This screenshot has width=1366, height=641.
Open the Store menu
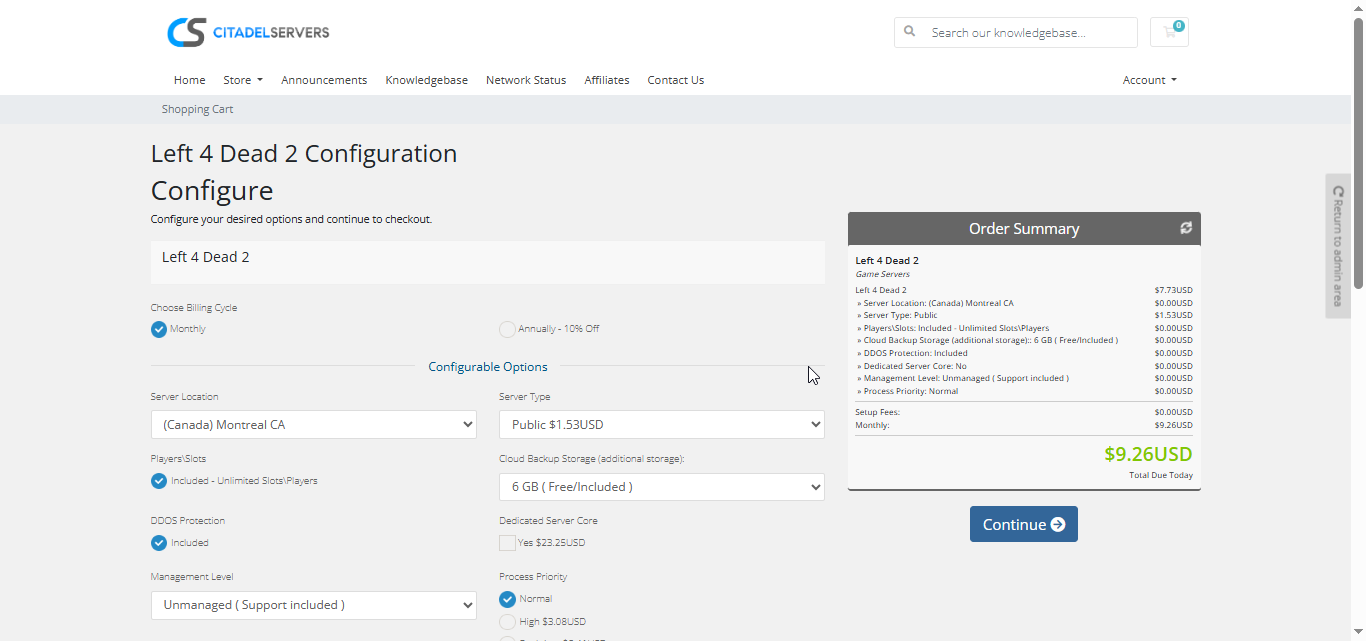click(x=243, y=80)
